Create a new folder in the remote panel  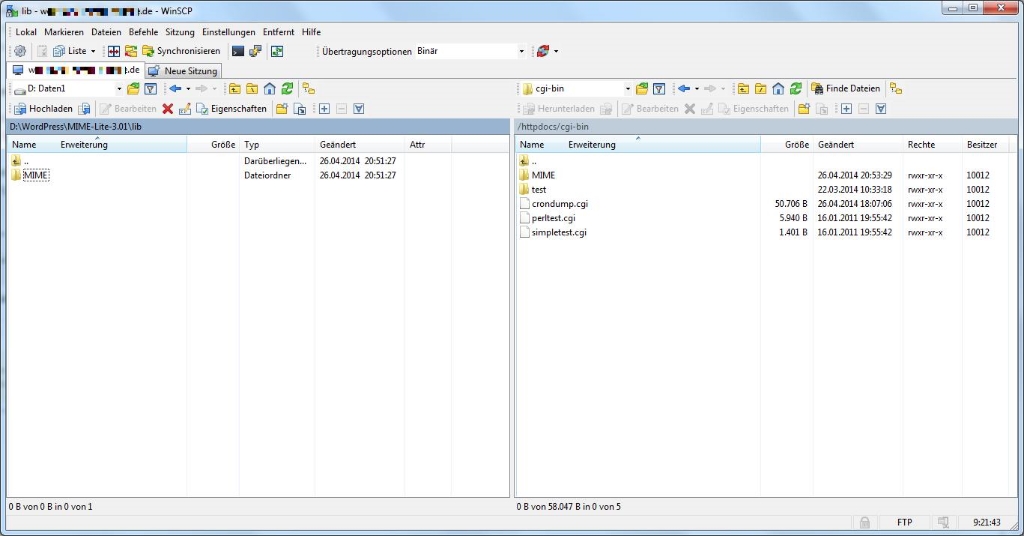click(803, 108)
